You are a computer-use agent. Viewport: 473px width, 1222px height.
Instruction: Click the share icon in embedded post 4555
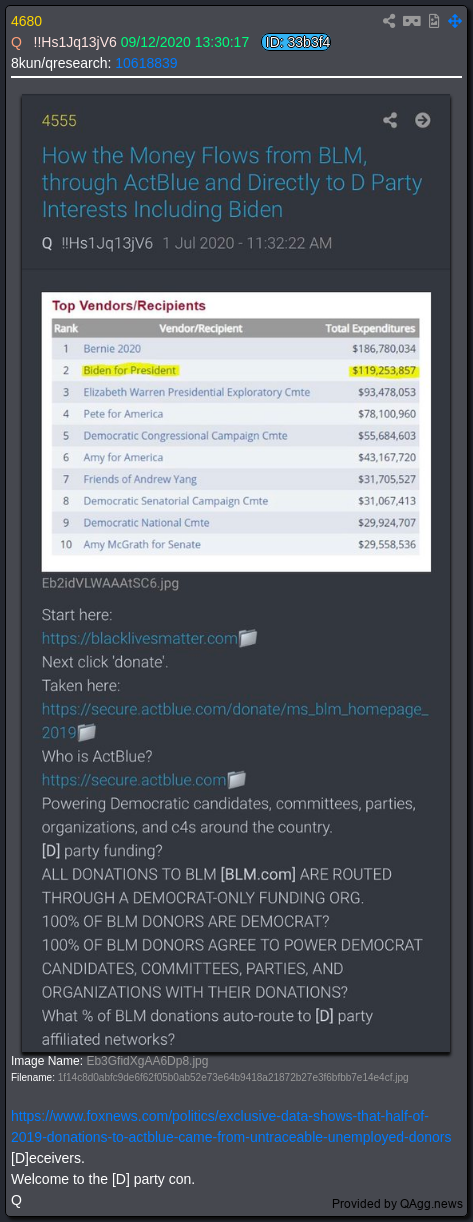pos(390,120)
